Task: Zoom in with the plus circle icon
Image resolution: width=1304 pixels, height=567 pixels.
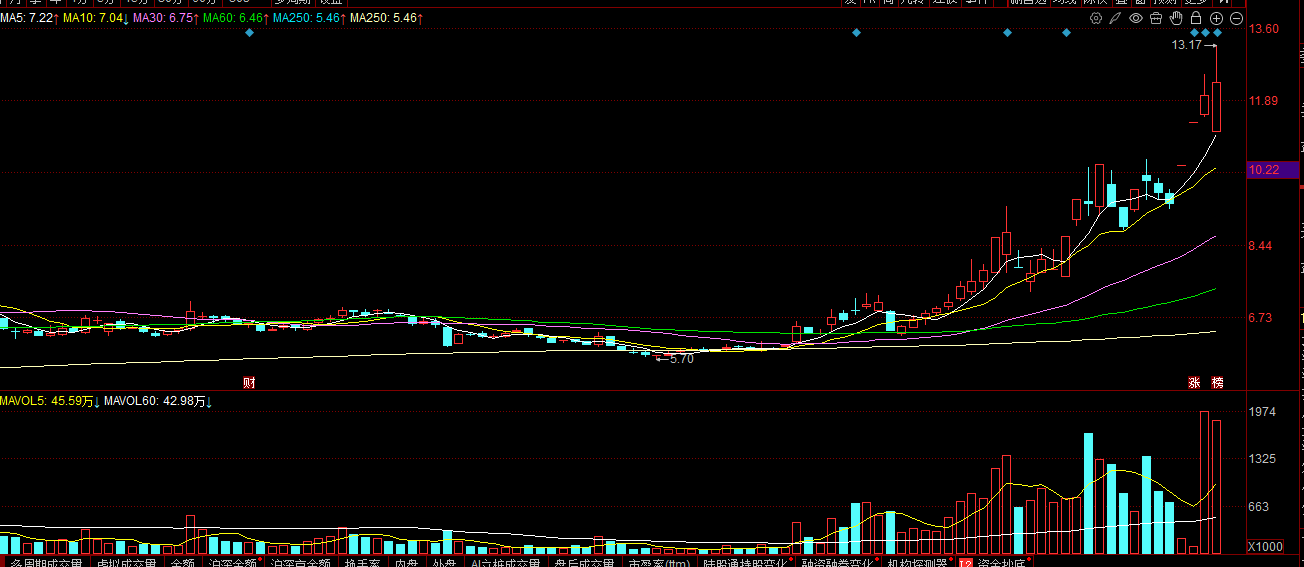Action: (1216, 18)
